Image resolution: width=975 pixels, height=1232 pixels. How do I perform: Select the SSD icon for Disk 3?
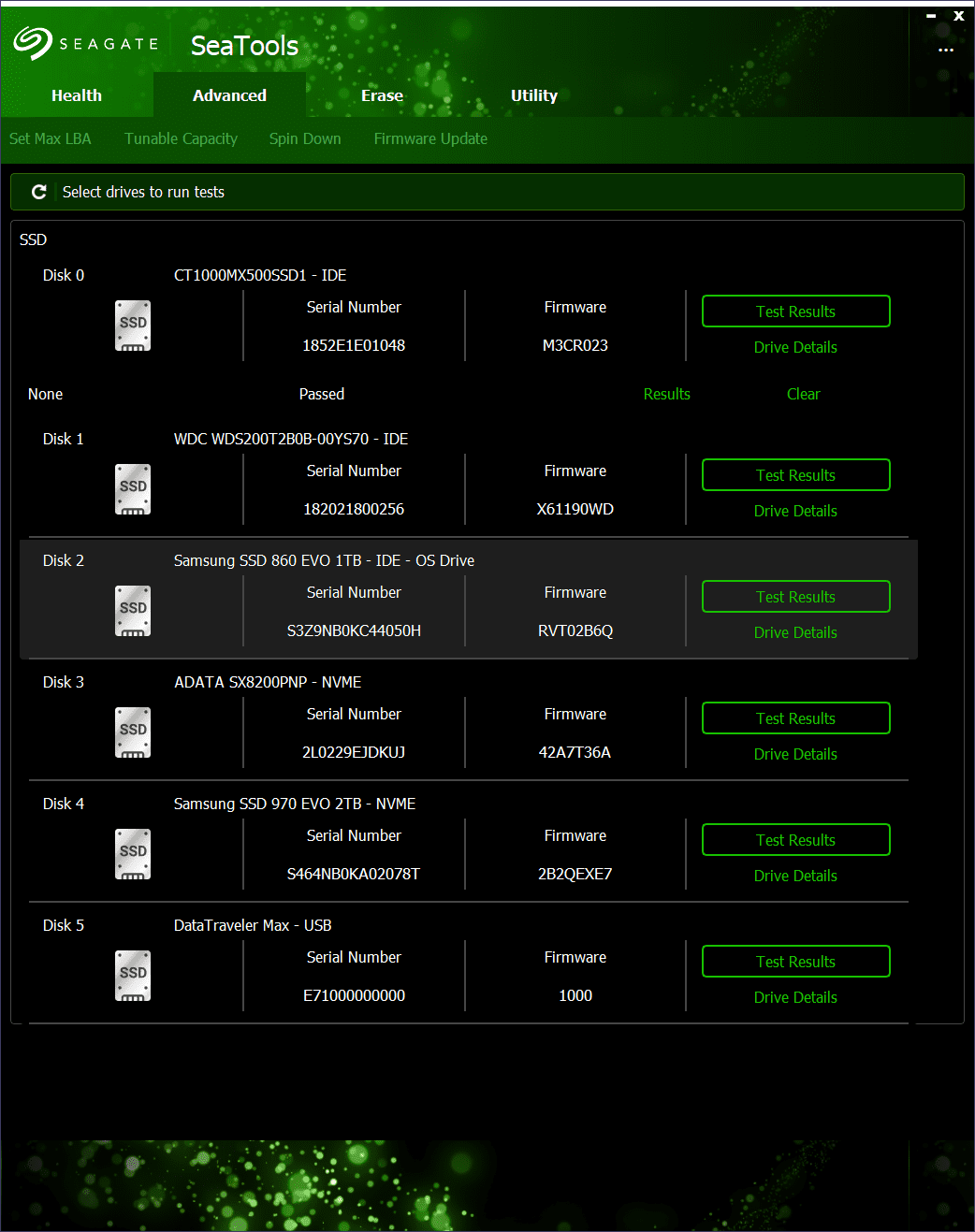click(x=133, y=732)
